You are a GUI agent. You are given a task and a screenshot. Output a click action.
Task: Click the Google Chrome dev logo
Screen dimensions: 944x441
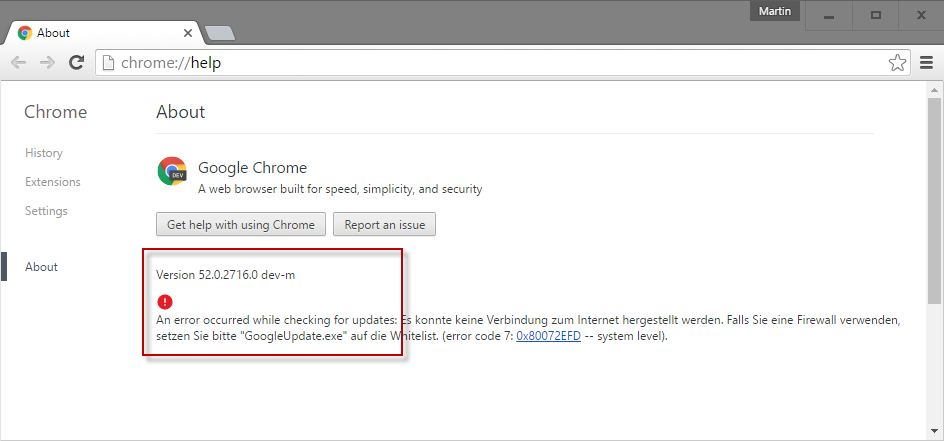(172, 171)
